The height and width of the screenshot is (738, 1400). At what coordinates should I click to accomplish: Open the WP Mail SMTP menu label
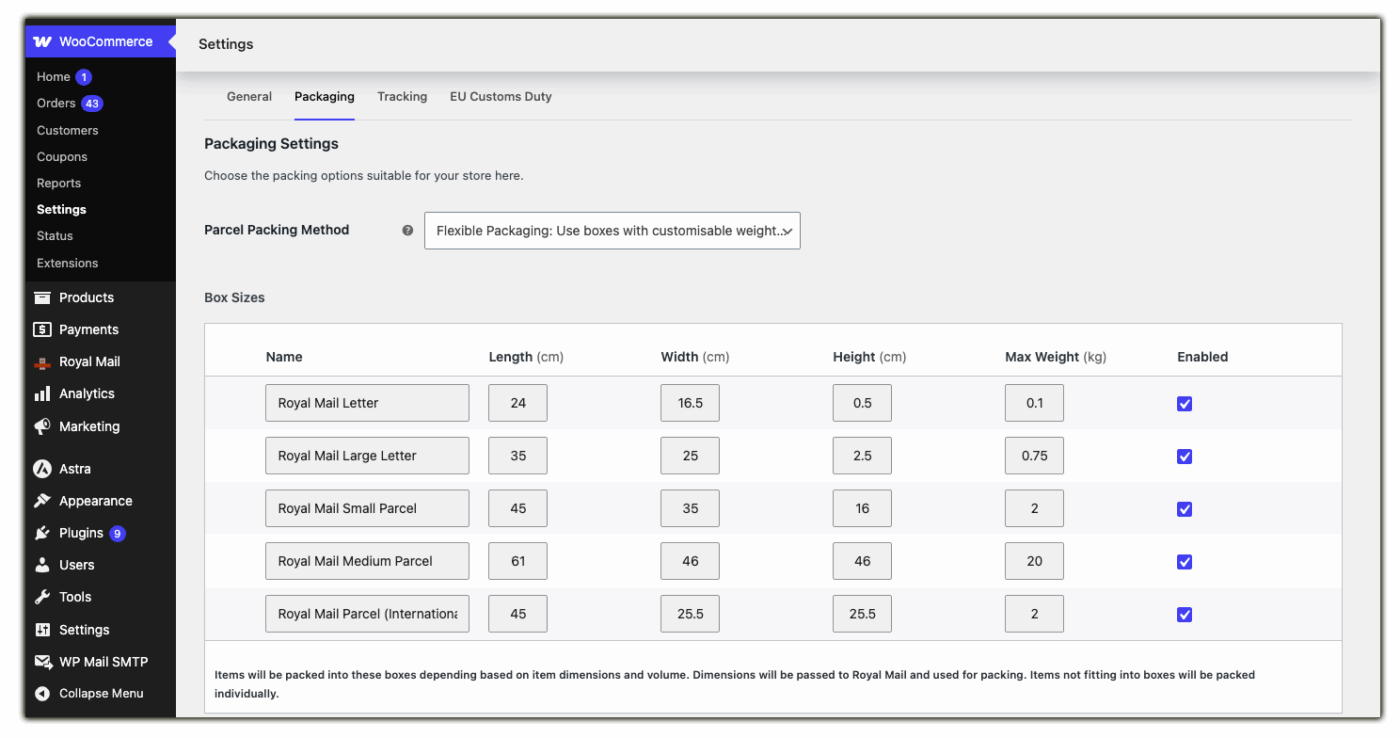pos(103,662)
